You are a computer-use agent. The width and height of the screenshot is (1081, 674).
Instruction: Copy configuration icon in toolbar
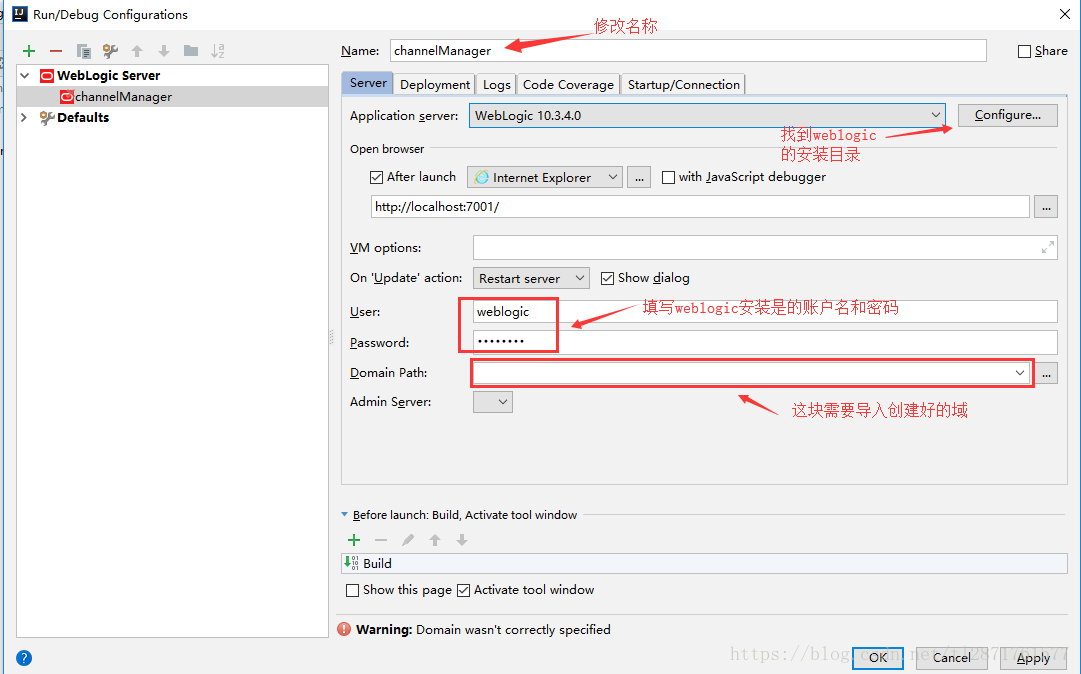point(83,51)
